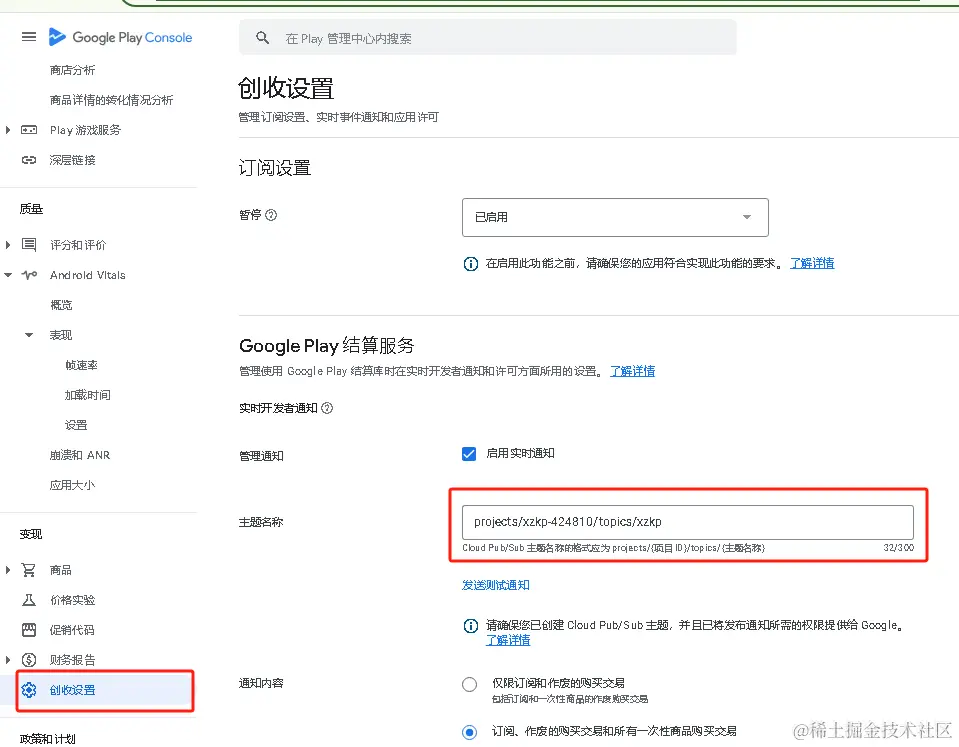Click the info icon beside the Cloud Pub/Sub notice
The width and height of the screenshot is (959, 747).
(x=470, y=626)
